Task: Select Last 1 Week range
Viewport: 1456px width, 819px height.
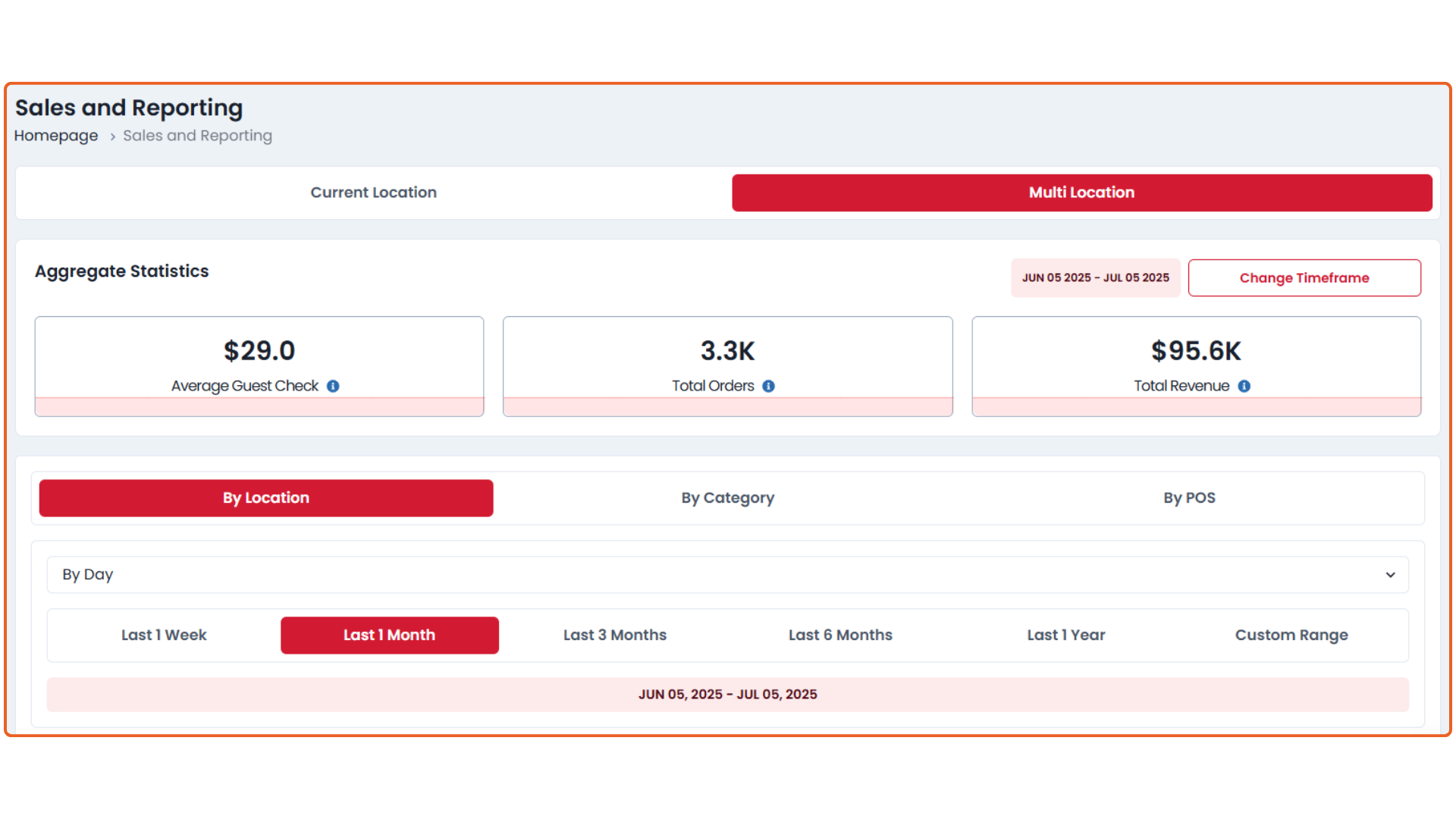Action: (x=164, y=635)
